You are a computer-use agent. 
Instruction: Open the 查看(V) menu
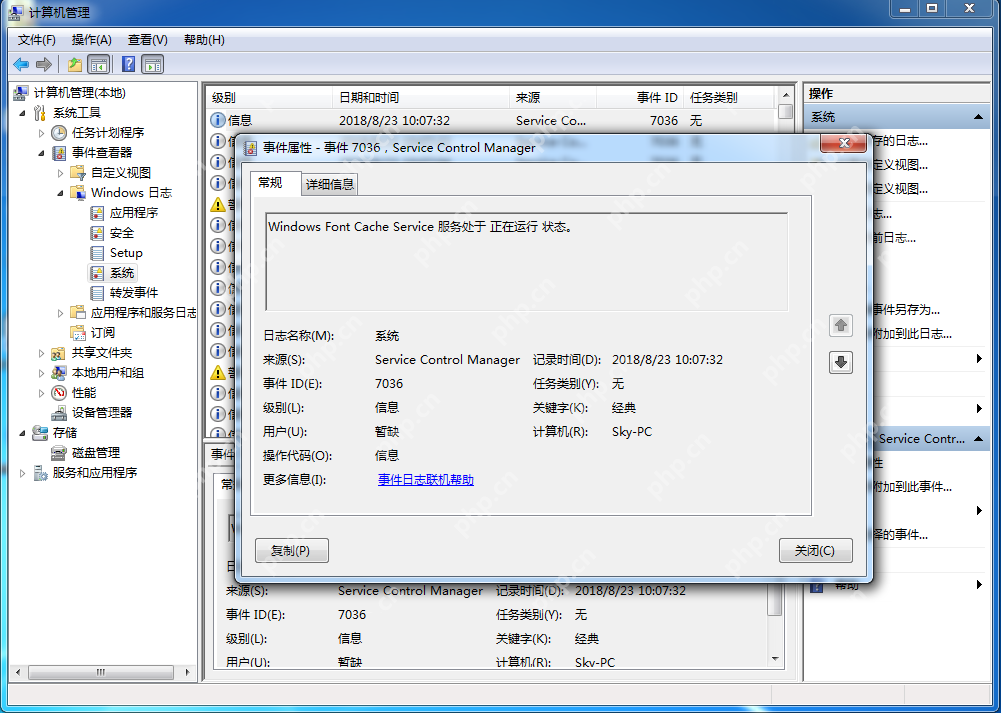[147, 39]
